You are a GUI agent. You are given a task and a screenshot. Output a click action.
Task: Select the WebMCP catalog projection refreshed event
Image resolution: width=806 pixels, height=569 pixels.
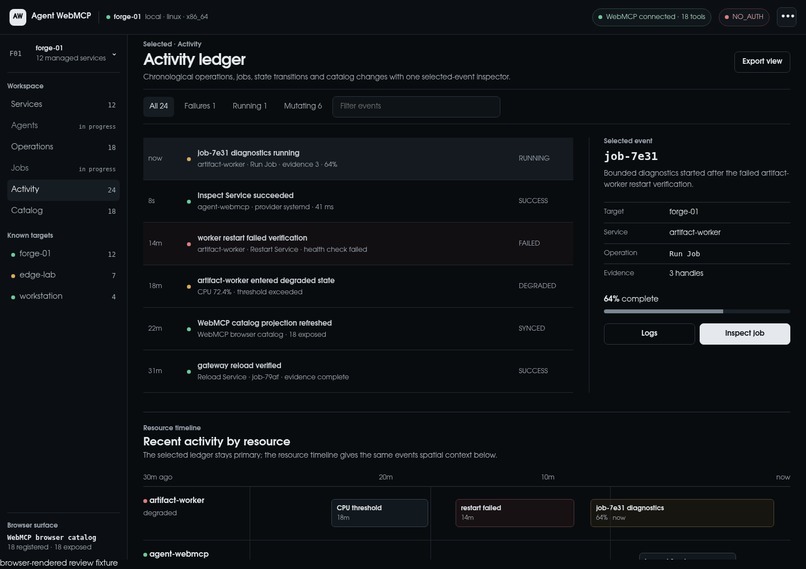point(358,328)
